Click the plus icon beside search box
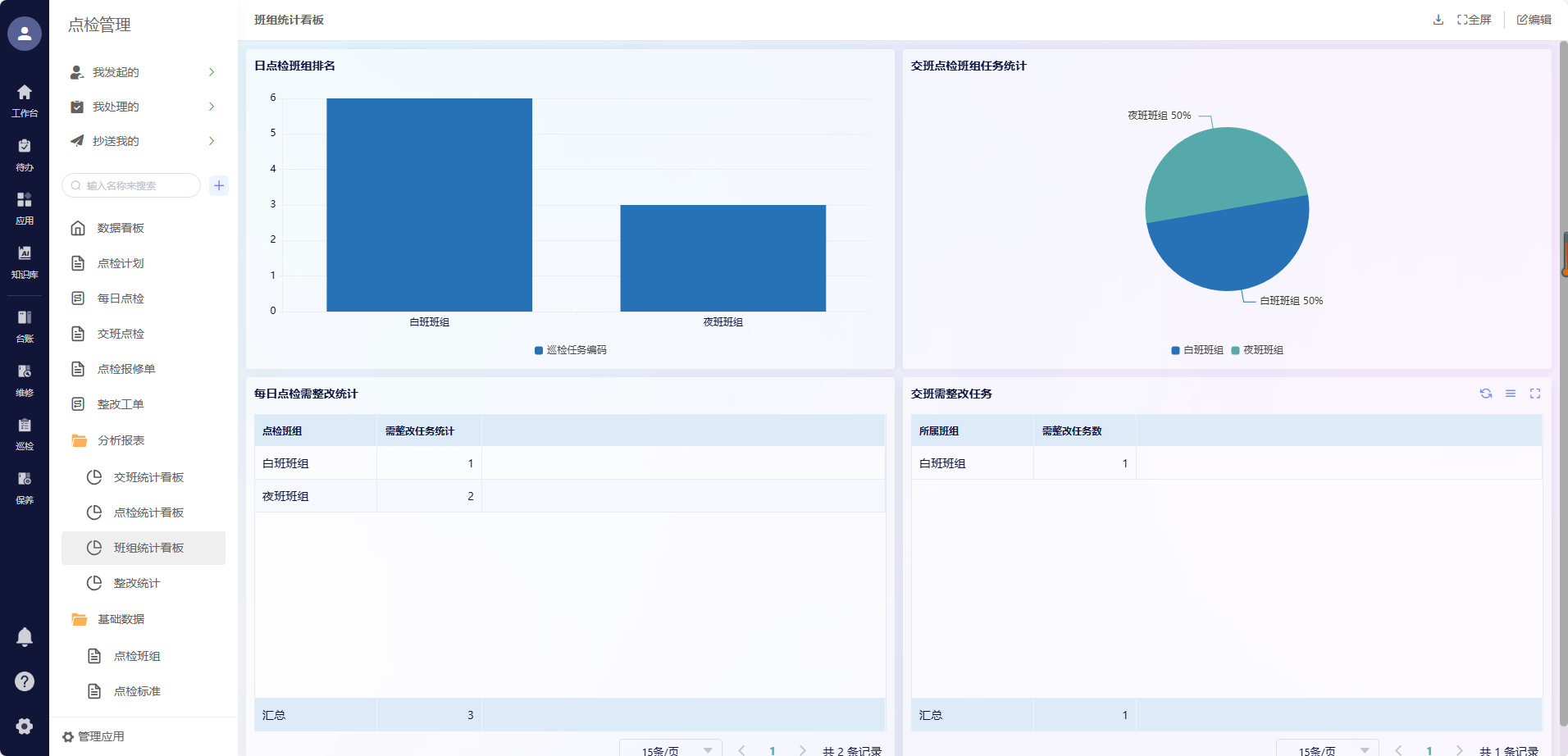 tap(219, 185)
